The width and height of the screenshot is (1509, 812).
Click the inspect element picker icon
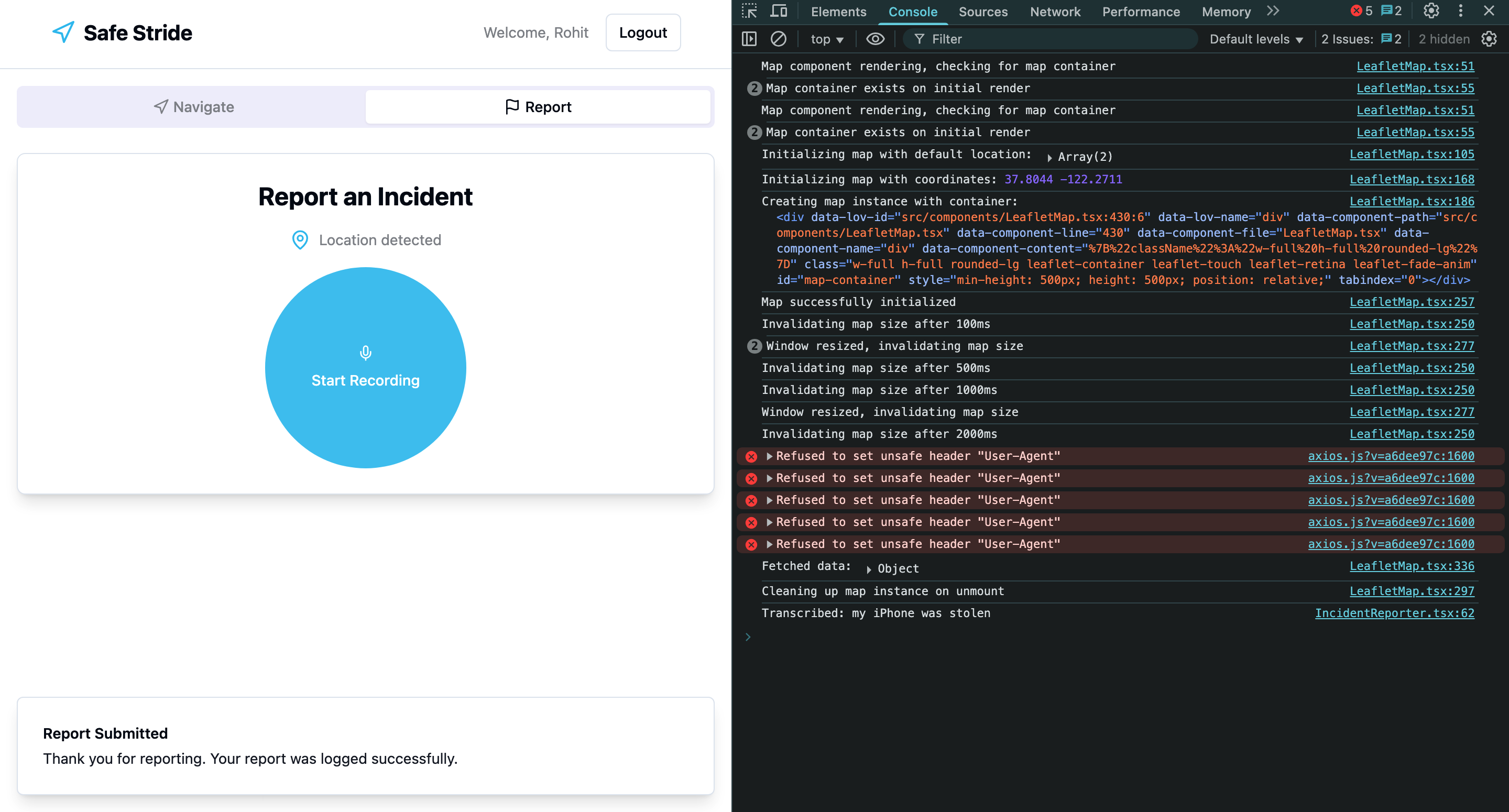pos(749,11)
